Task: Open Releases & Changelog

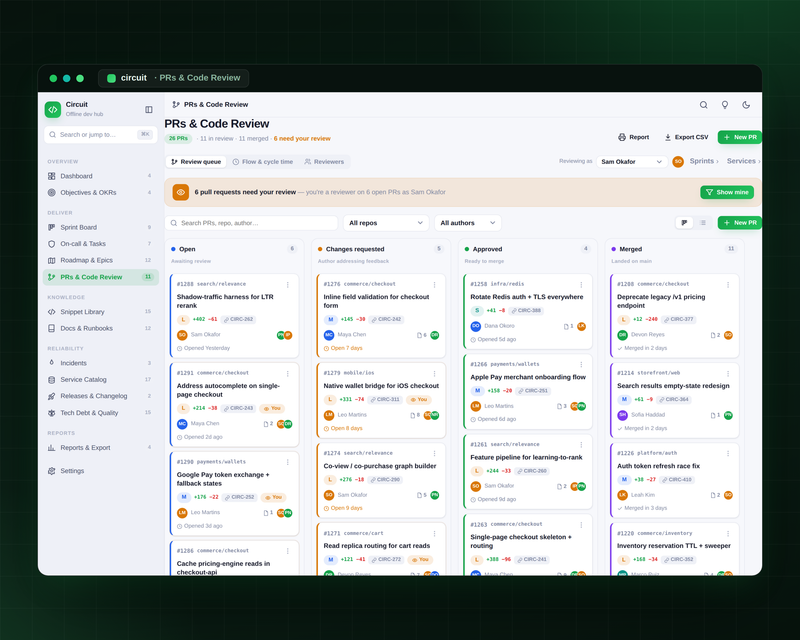Action: 101,396
